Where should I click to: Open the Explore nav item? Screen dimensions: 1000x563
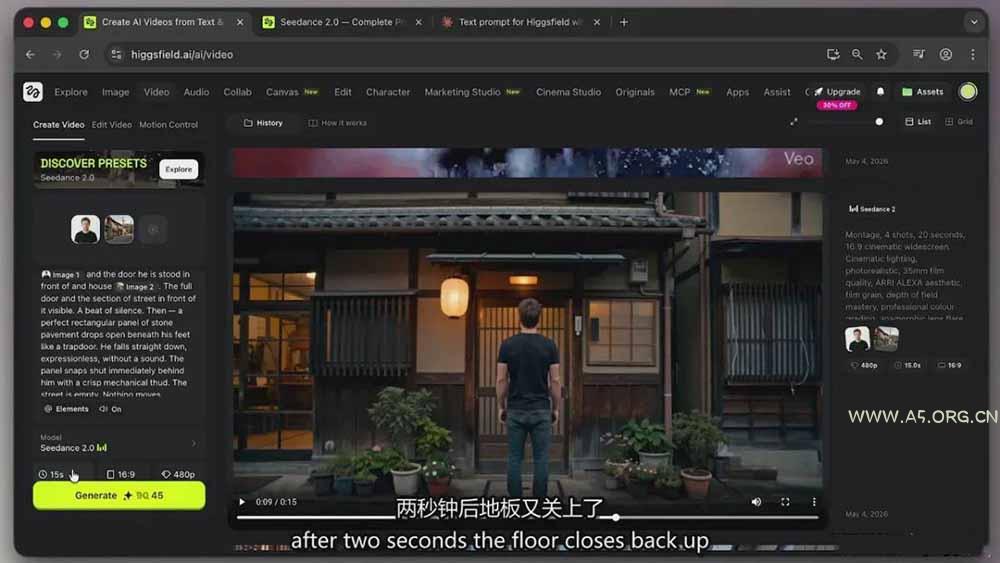[71, 92]
